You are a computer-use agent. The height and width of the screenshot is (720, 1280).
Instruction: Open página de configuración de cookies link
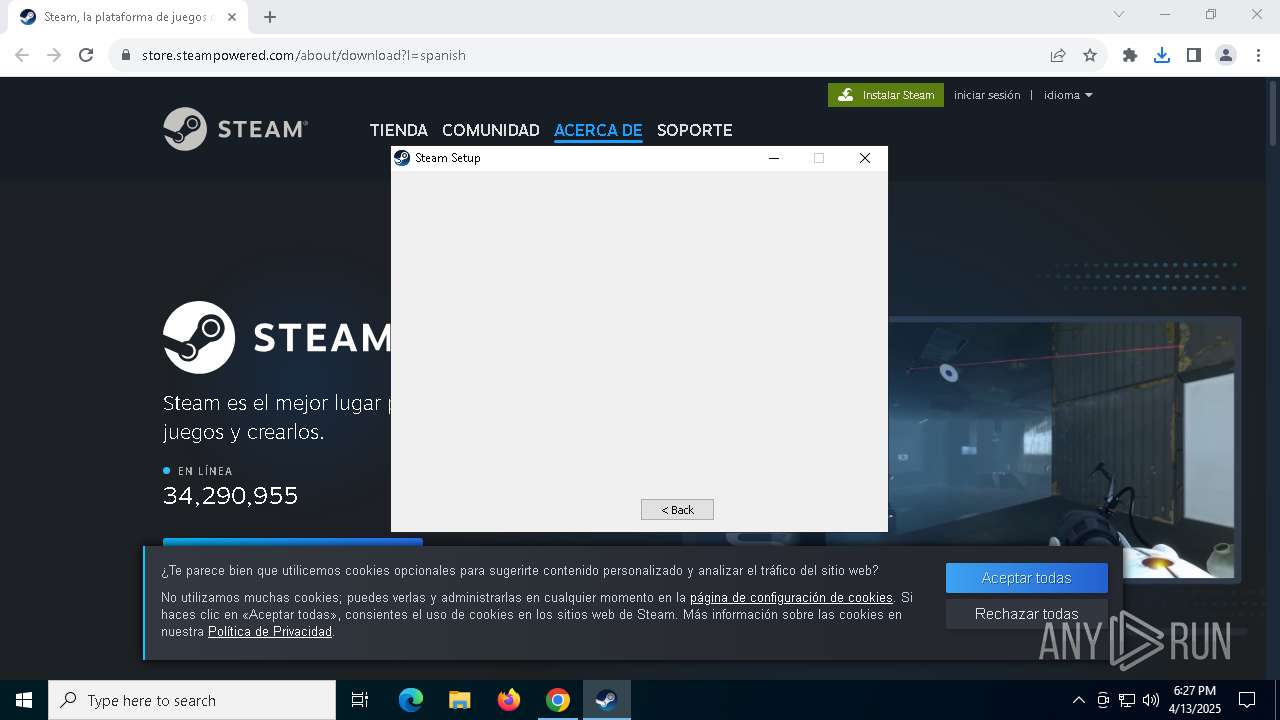click(x=791, y=598)
